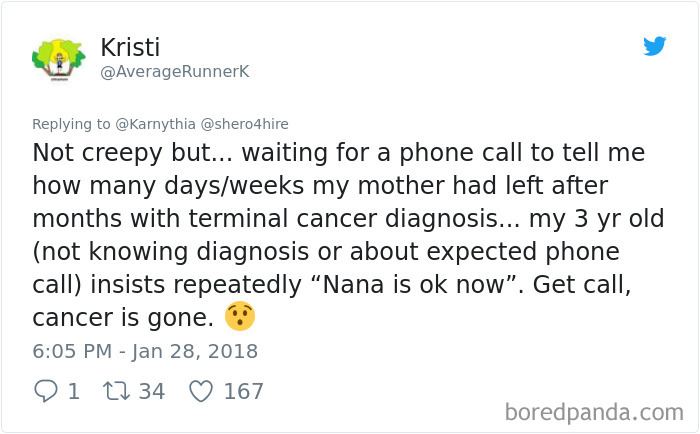Screen dimensions: 700x434
Task: Click the reply speech bubble icon
Action: pos(45,391)
